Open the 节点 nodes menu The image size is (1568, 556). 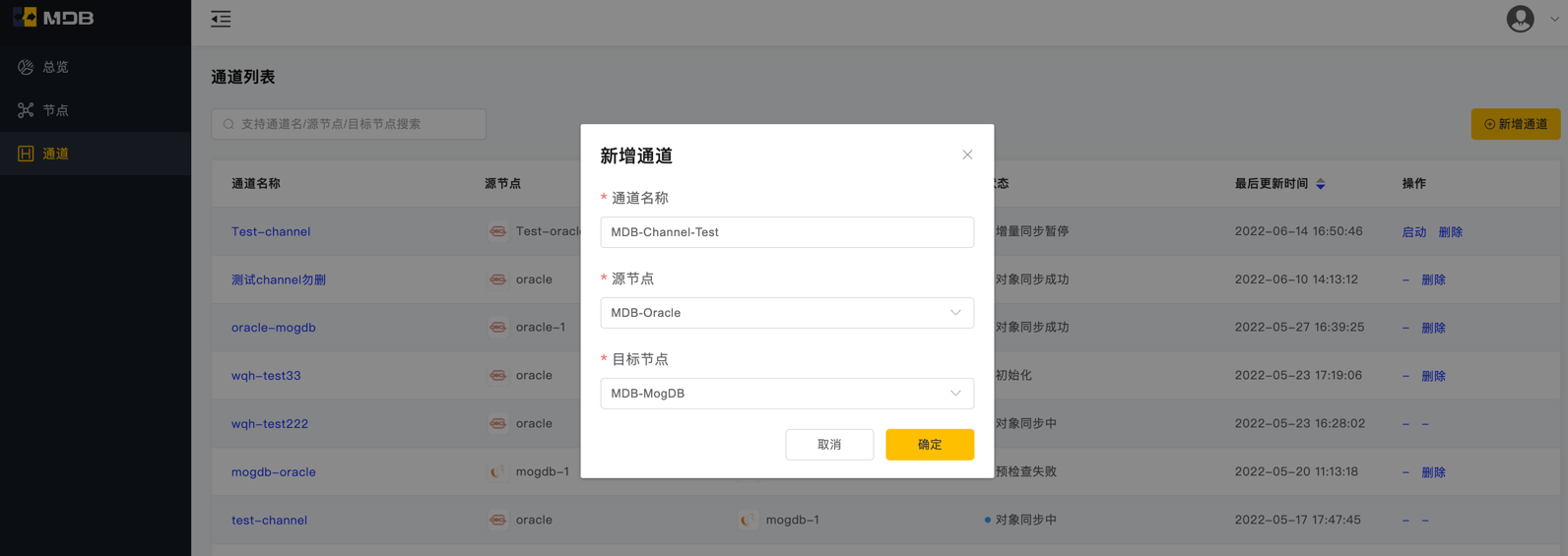[96, 110]
